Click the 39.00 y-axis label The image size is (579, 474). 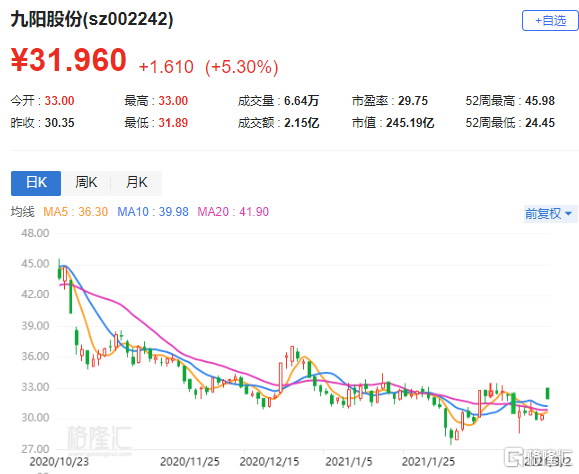coord(35,326)
